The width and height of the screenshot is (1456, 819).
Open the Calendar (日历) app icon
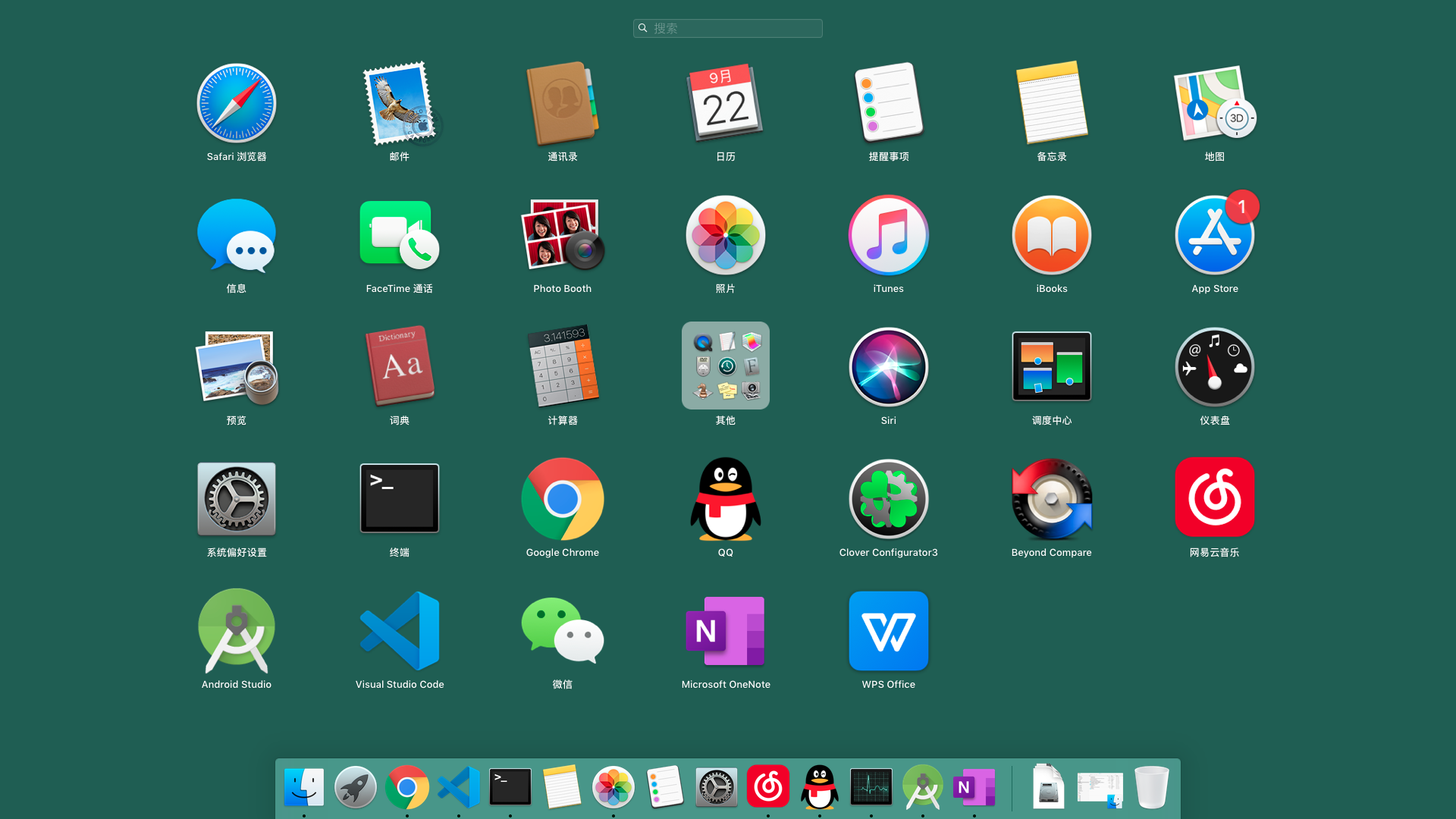[x=726, y=103]
